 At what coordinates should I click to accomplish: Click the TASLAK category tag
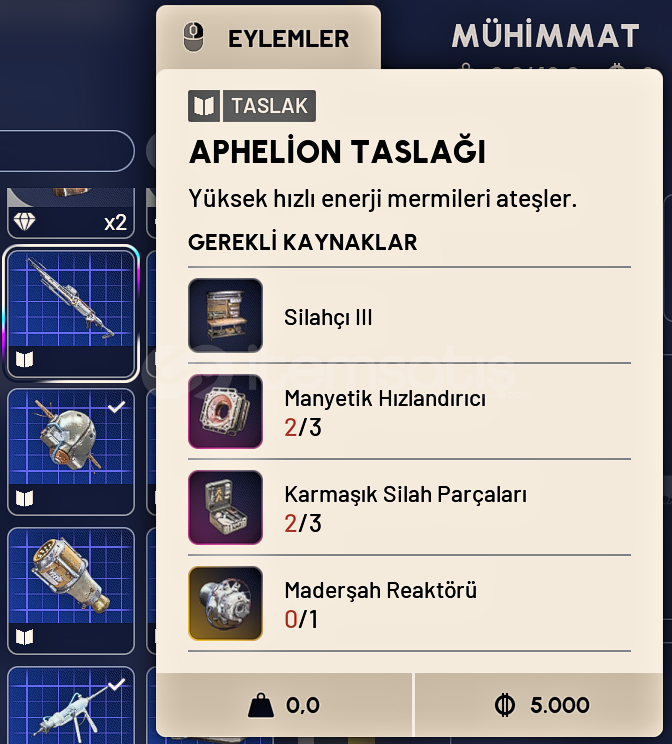pos(269,106)
